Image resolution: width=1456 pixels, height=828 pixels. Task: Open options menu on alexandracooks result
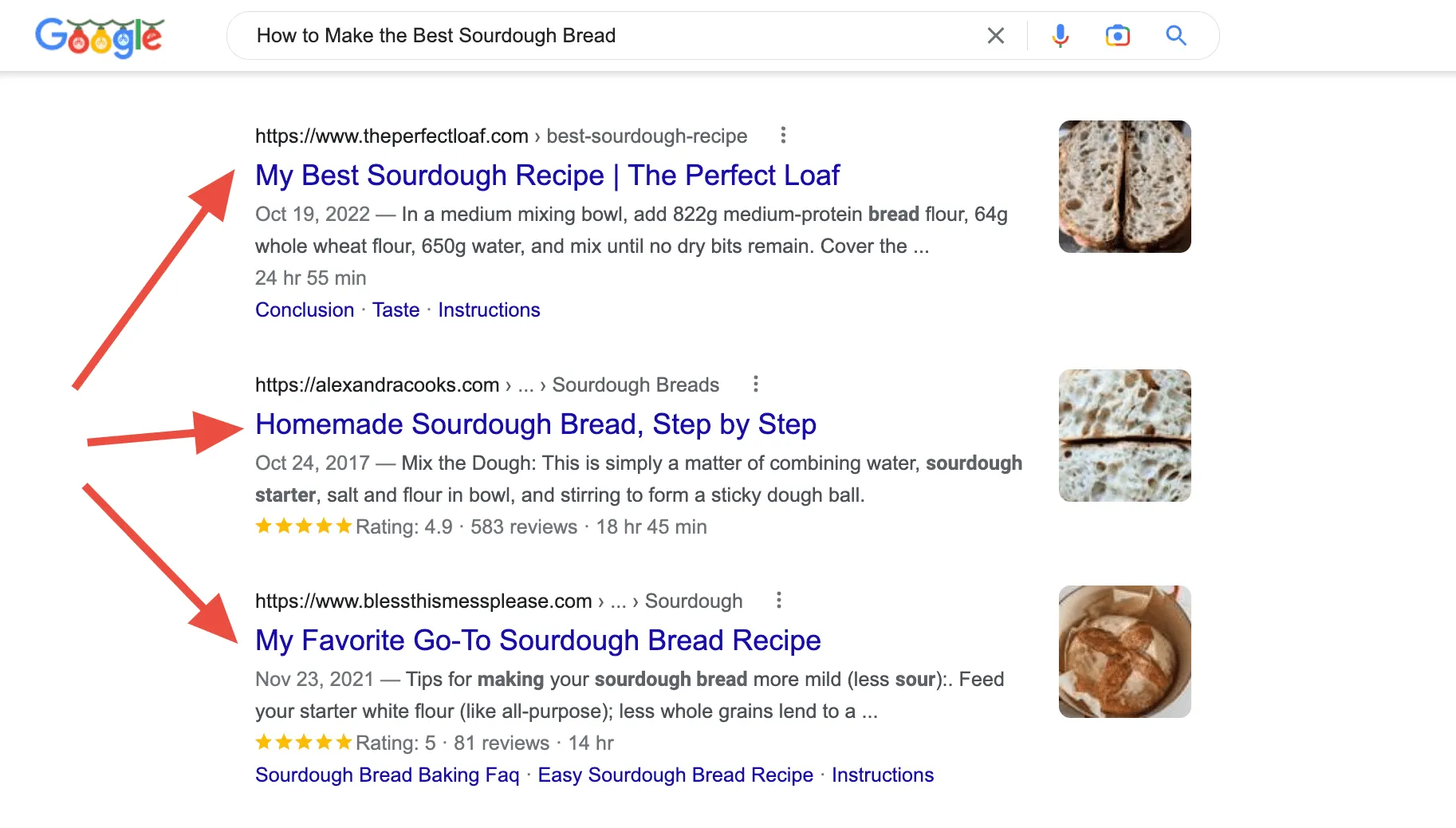point(755,384)
